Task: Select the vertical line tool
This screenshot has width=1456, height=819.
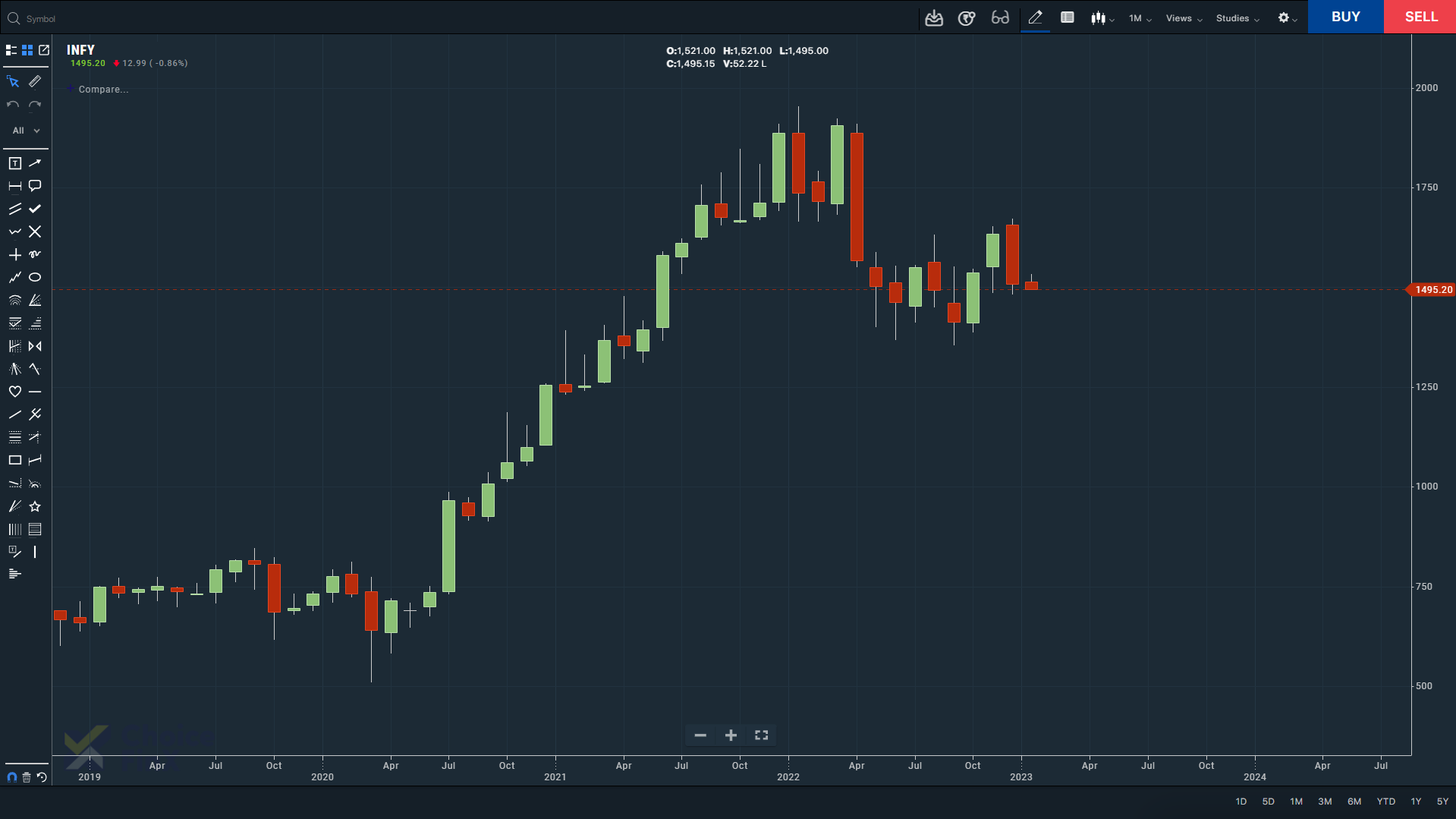Action: pyautogui.click(x=35, y=552)
